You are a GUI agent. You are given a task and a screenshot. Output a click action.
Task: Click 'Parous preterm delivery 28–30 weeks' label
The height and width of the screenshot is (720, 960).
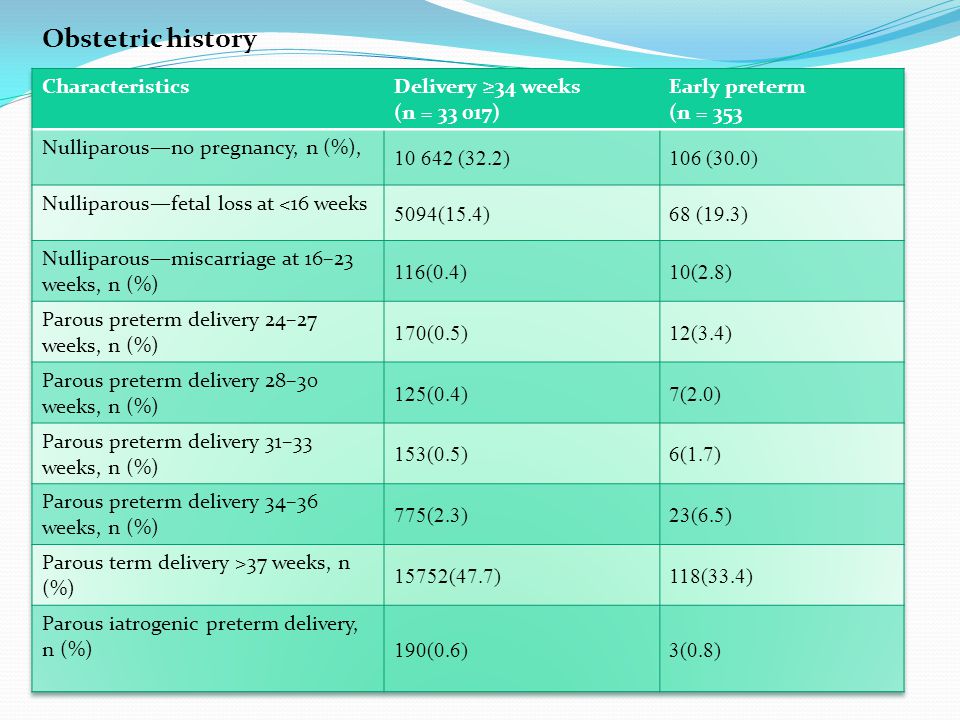[179, 393]
